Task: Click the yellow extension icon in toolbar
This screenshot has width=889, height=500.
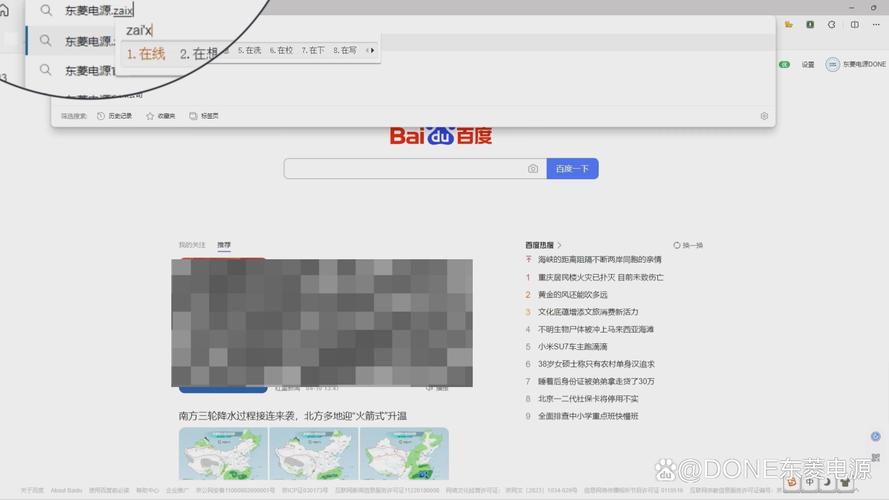Action: pyautogui.click(x=789, y=24)
